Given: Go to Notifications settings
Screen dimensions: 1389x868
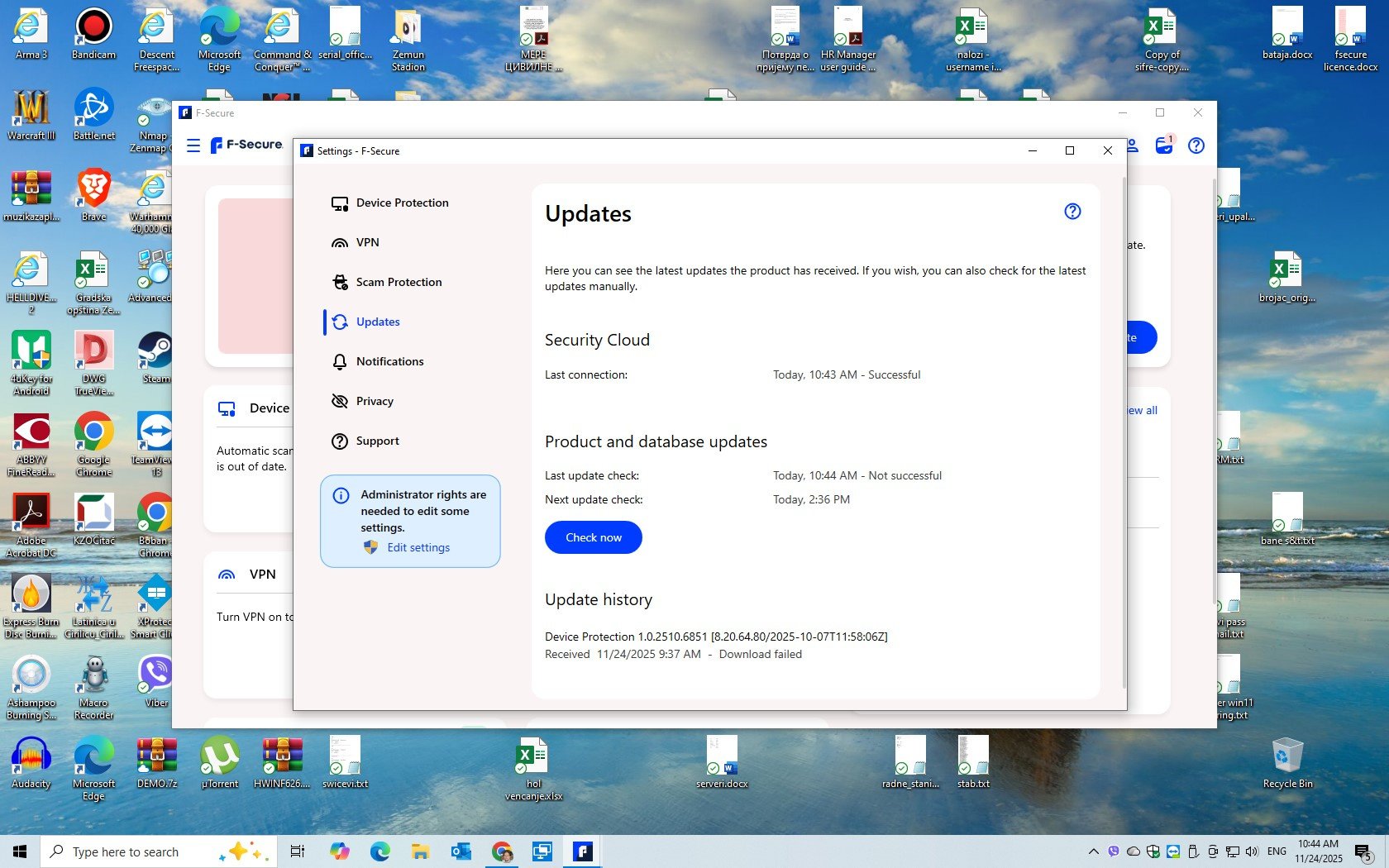Looking at the screenshot, I should (389, 362).
